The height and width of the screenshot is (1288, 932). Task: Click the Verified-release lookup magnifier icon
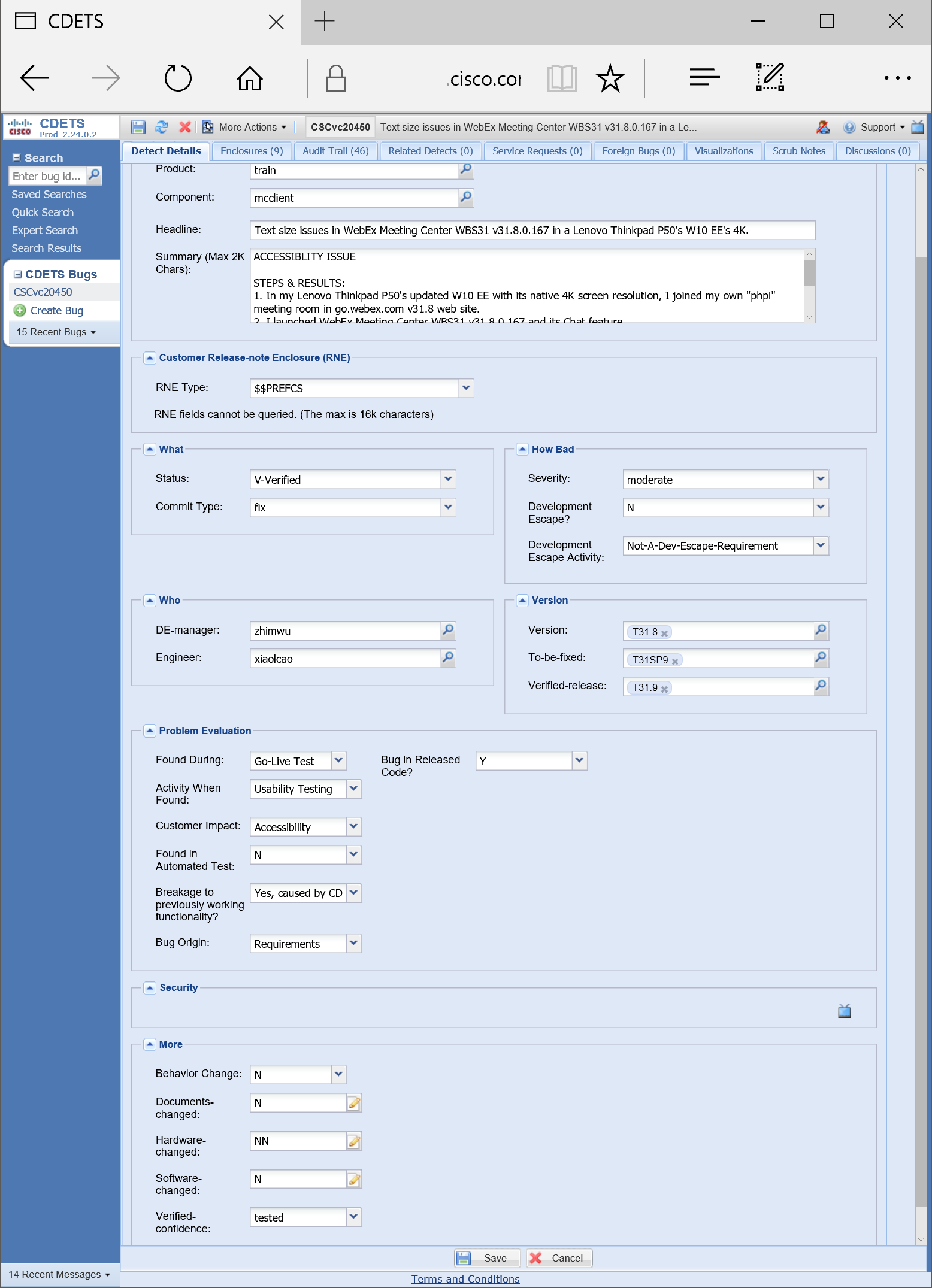pyautogui.click(x=821, y=686)
